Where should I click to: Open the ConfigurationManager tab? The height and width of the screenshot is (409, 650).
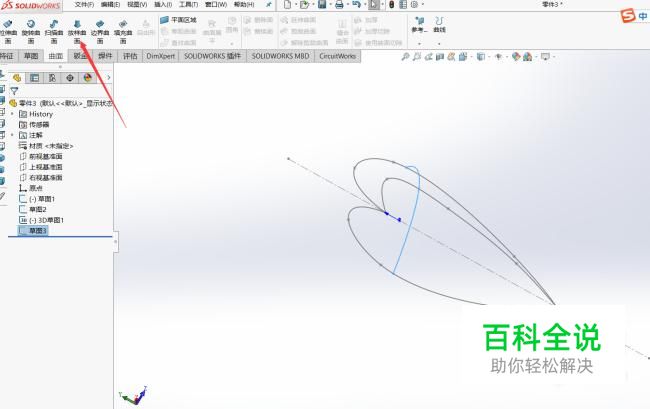click(52, 77)
